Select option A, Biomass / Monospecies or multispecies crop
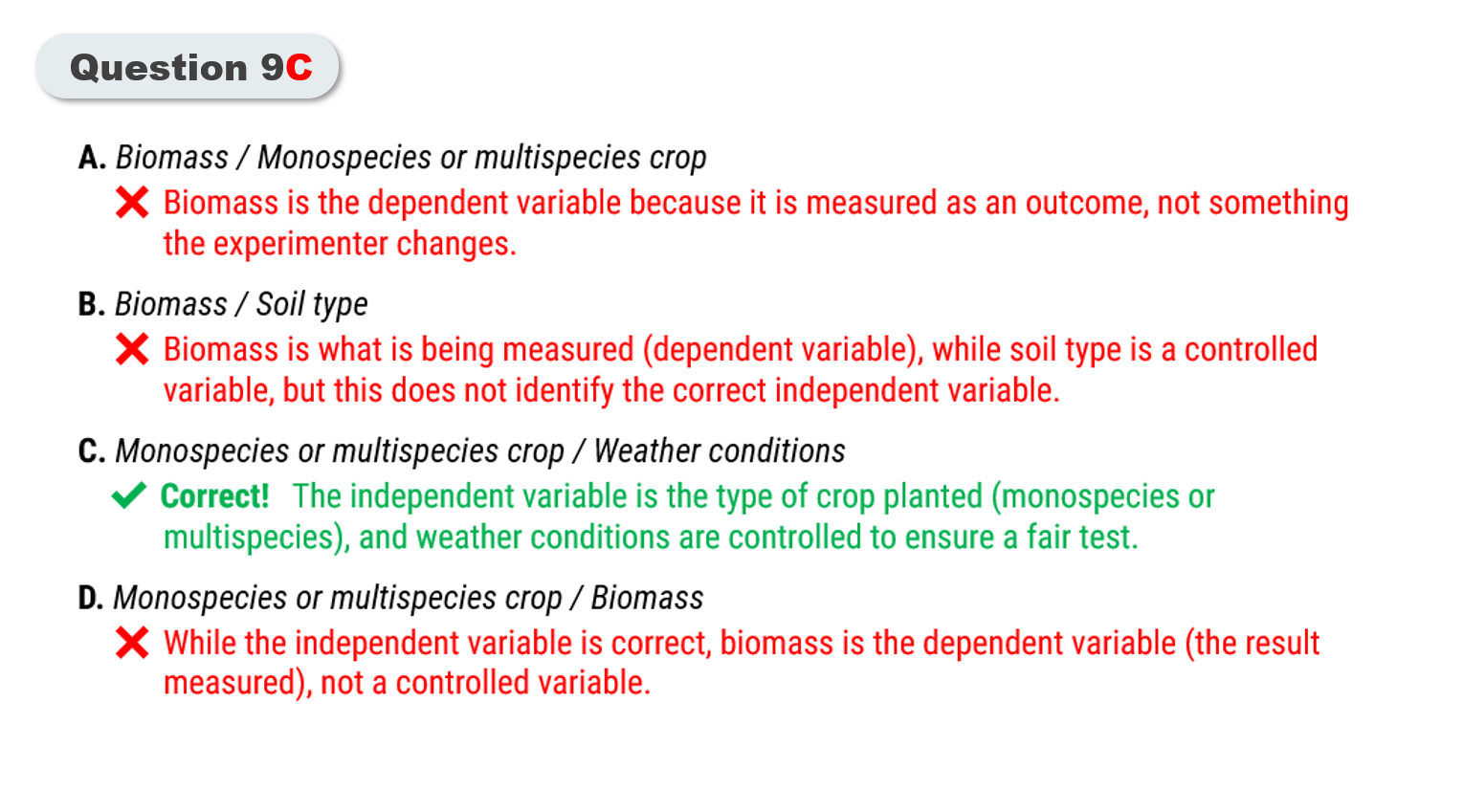1463x812 pixels. 410,158
